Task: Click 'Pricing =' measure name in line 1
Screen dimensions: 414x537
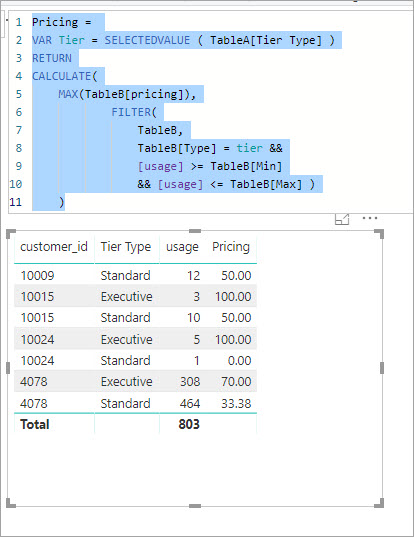Action: pos(62,22)
